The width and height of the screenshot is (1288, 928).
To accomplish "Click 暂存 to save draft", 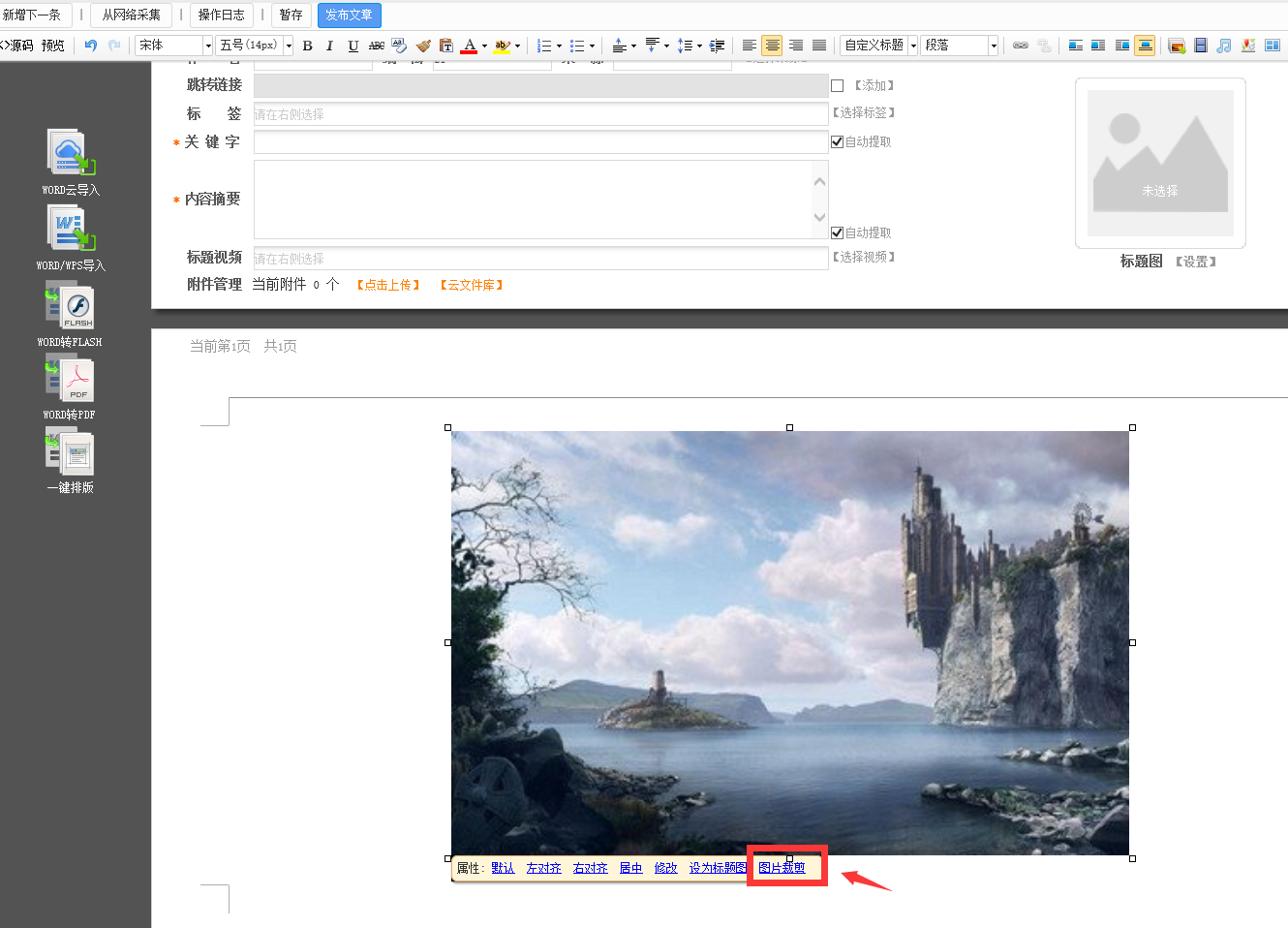I will [x=291, y=15].
